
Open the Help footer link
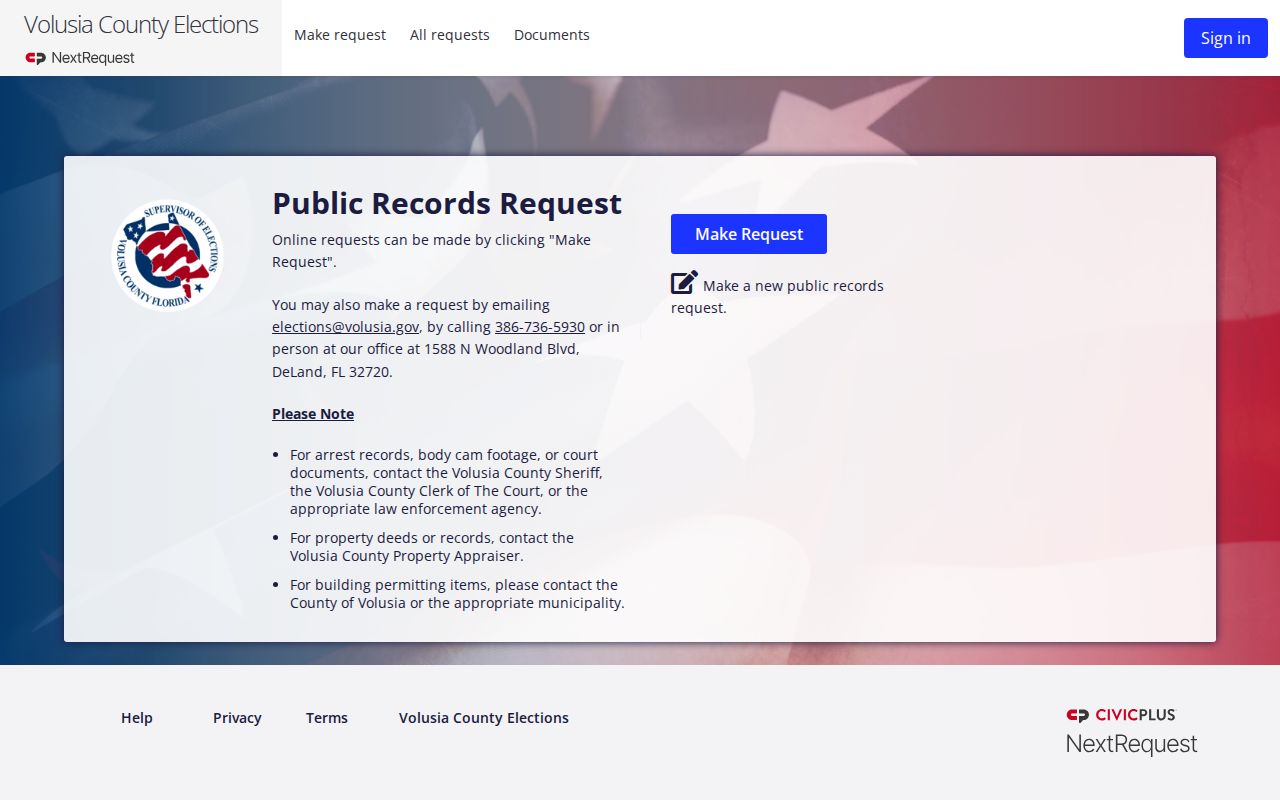(x=137, y=718)
